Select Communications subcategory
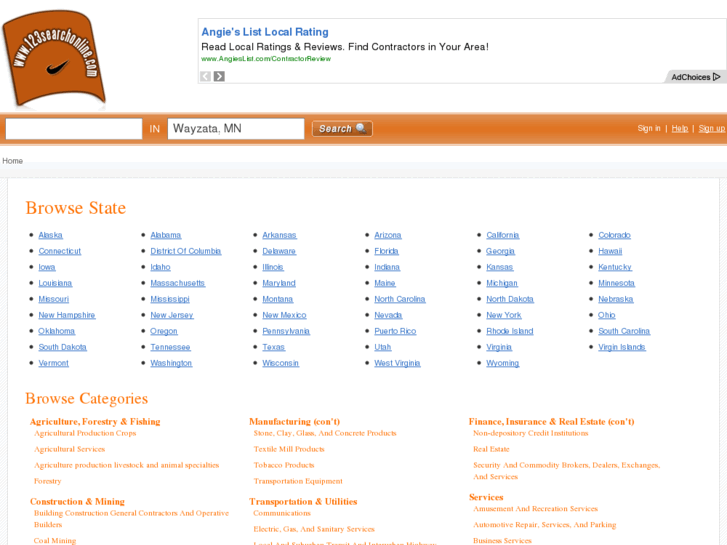727x545 pixels. pyautogui.click(x=282, y=513)
